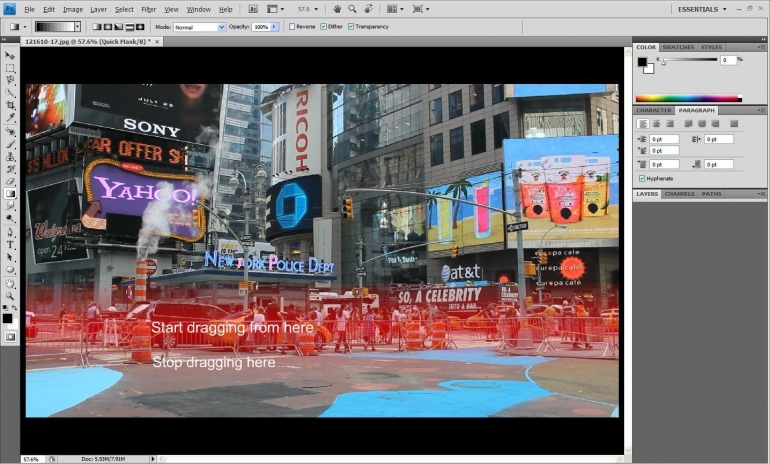This screenshot has height=464, width=770.
Task: Select the Brush tool
Action: tap(10, 144)
